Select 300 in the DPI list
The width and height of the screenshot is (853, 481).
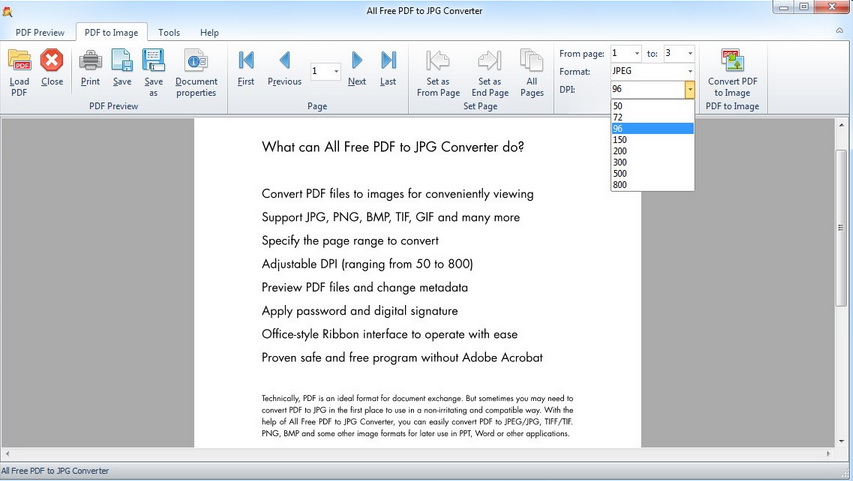click(652, 162)
